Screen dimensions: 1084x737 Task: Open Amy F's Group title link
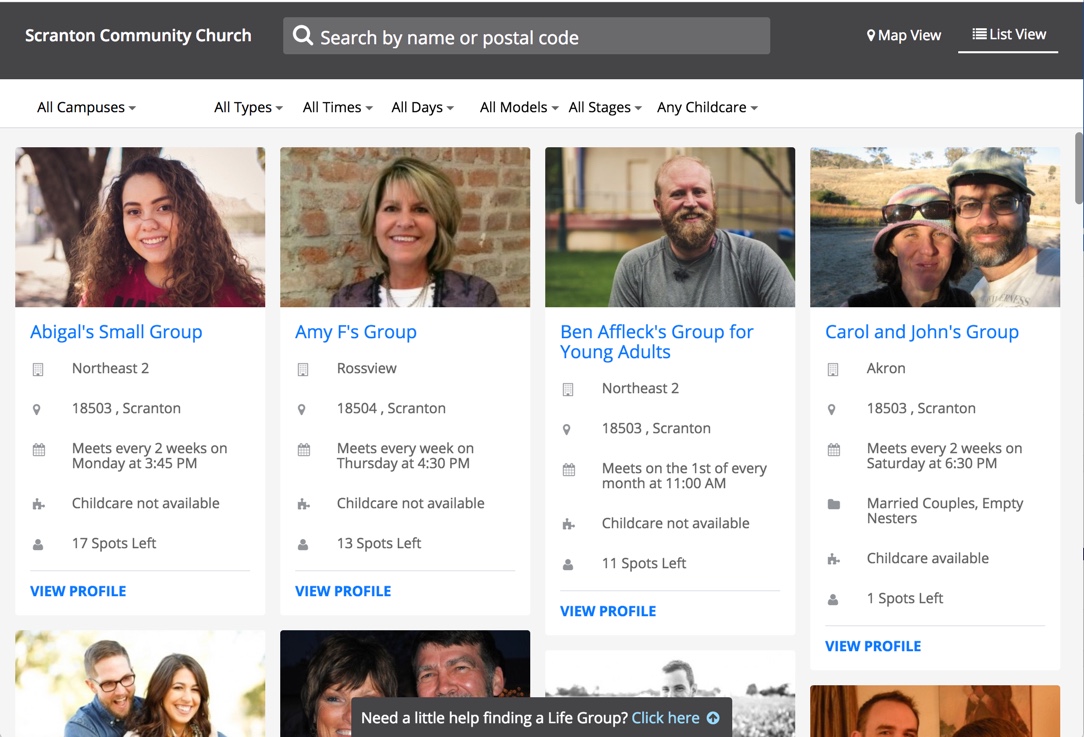356,332
